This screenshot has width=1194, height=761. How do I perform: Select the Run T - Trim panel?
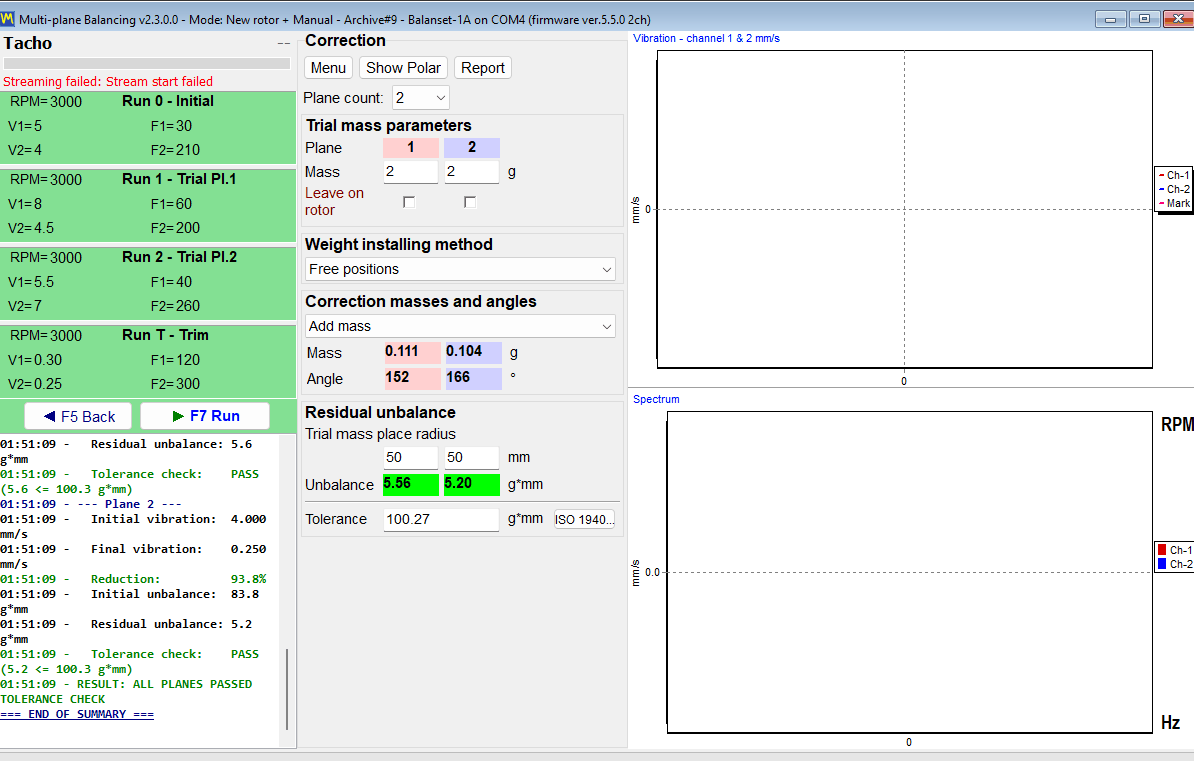pyautogui.click(x=148, y=360)
